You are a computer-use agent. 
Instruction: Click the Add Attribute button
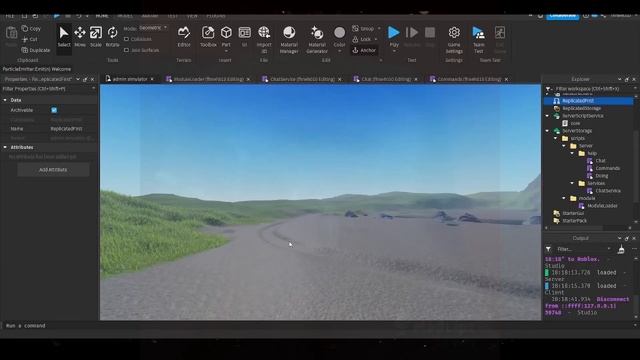[x=53, y=170]
